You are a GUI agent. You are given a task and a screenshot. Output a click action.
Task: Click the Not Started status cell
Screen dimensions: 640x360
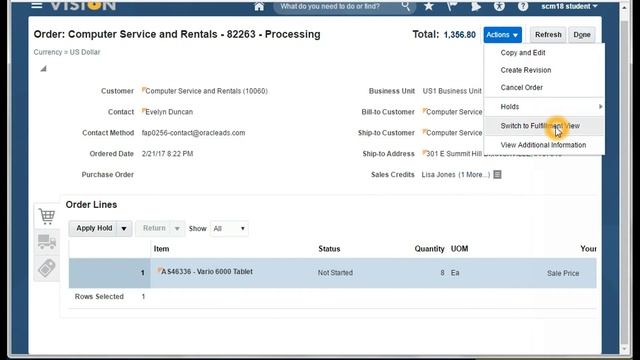point(335,273)
